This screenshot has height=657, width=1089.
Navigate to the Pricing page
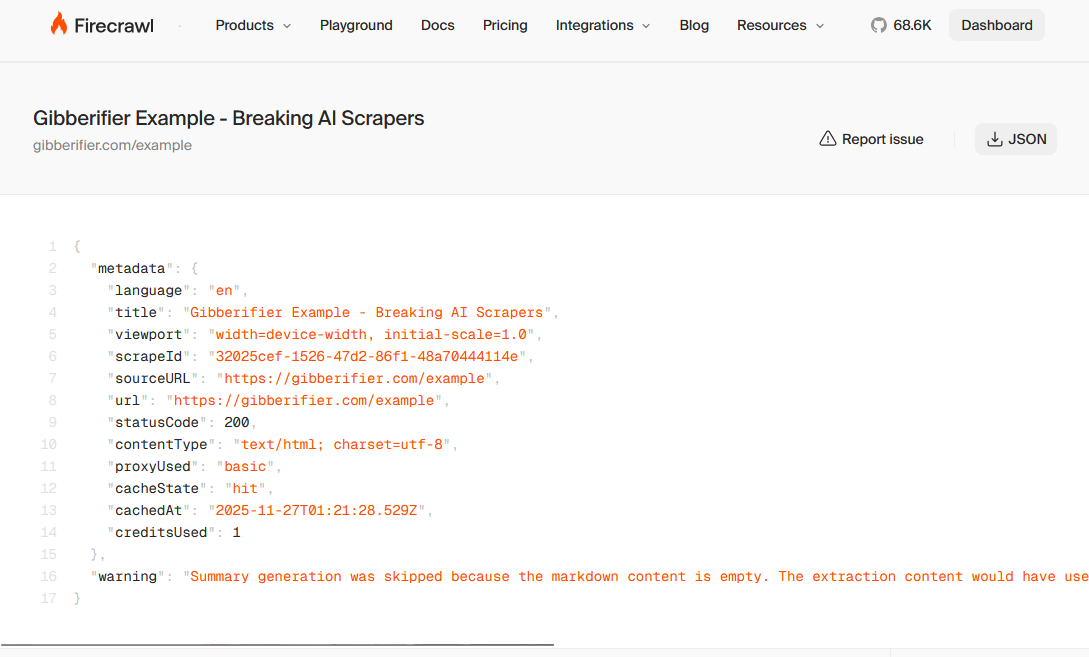click(x=505, y=25)
